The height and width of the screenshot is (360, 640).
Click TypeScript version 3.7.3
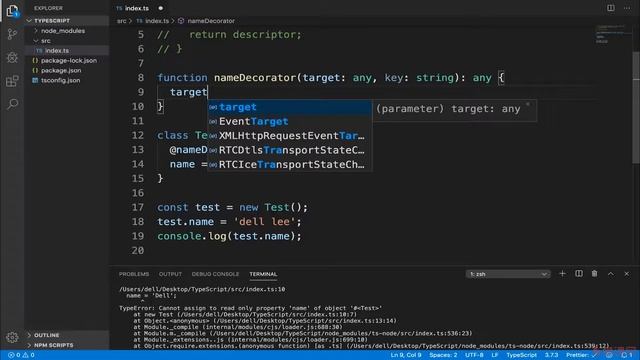(551, 355)
